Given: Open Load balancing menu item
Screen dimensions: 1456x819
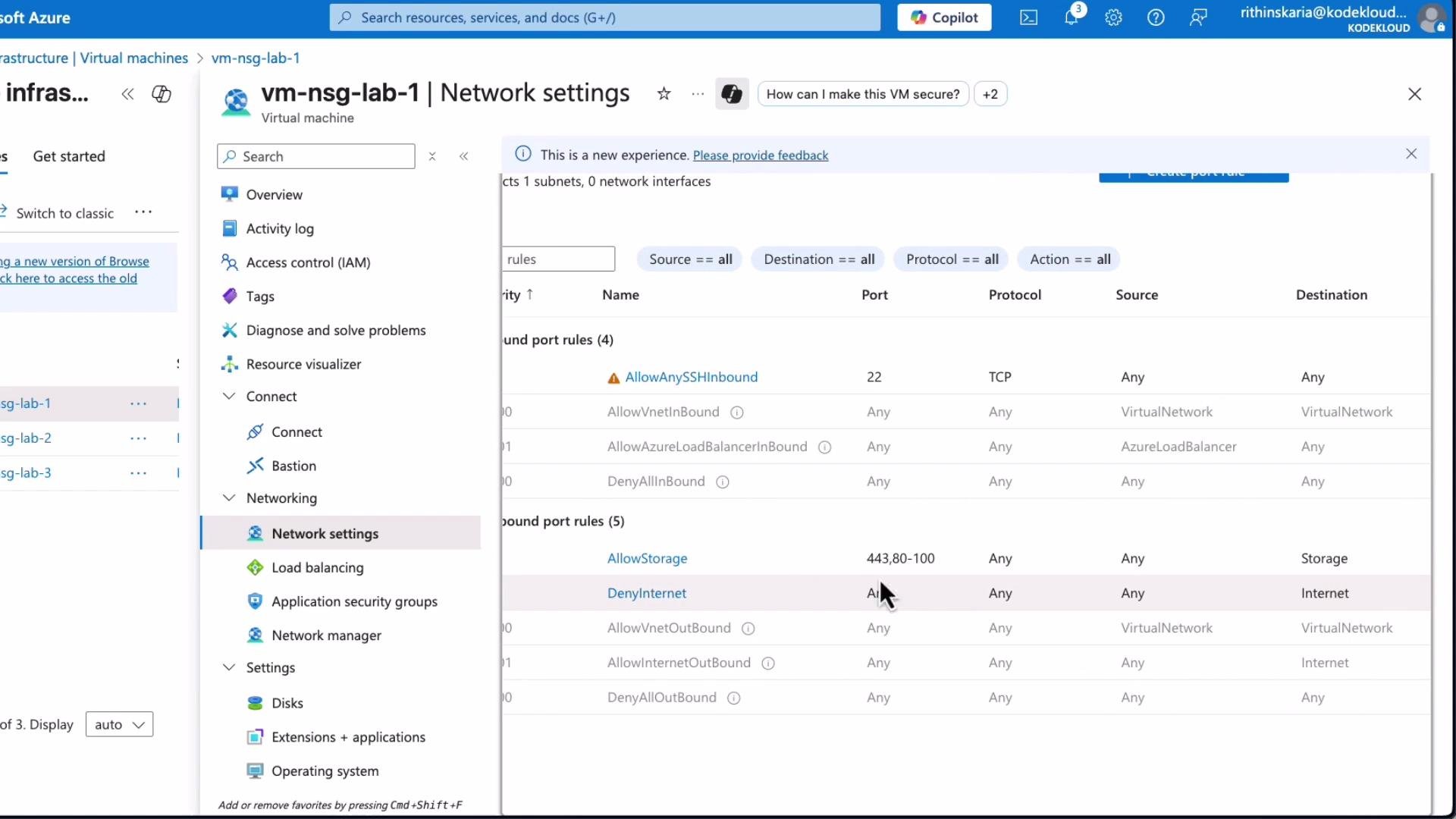Looking at the screenshot, I should (317, 568).
